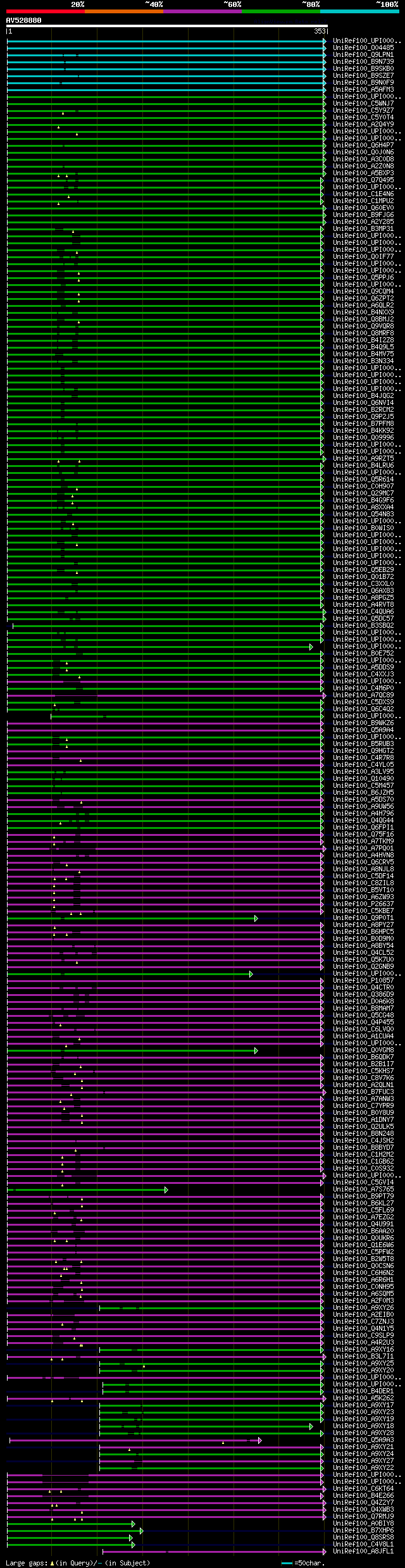The image size is (405, 1568).
Task: Select hit label UniRef100_A7S765
Action: (363, 1190)
